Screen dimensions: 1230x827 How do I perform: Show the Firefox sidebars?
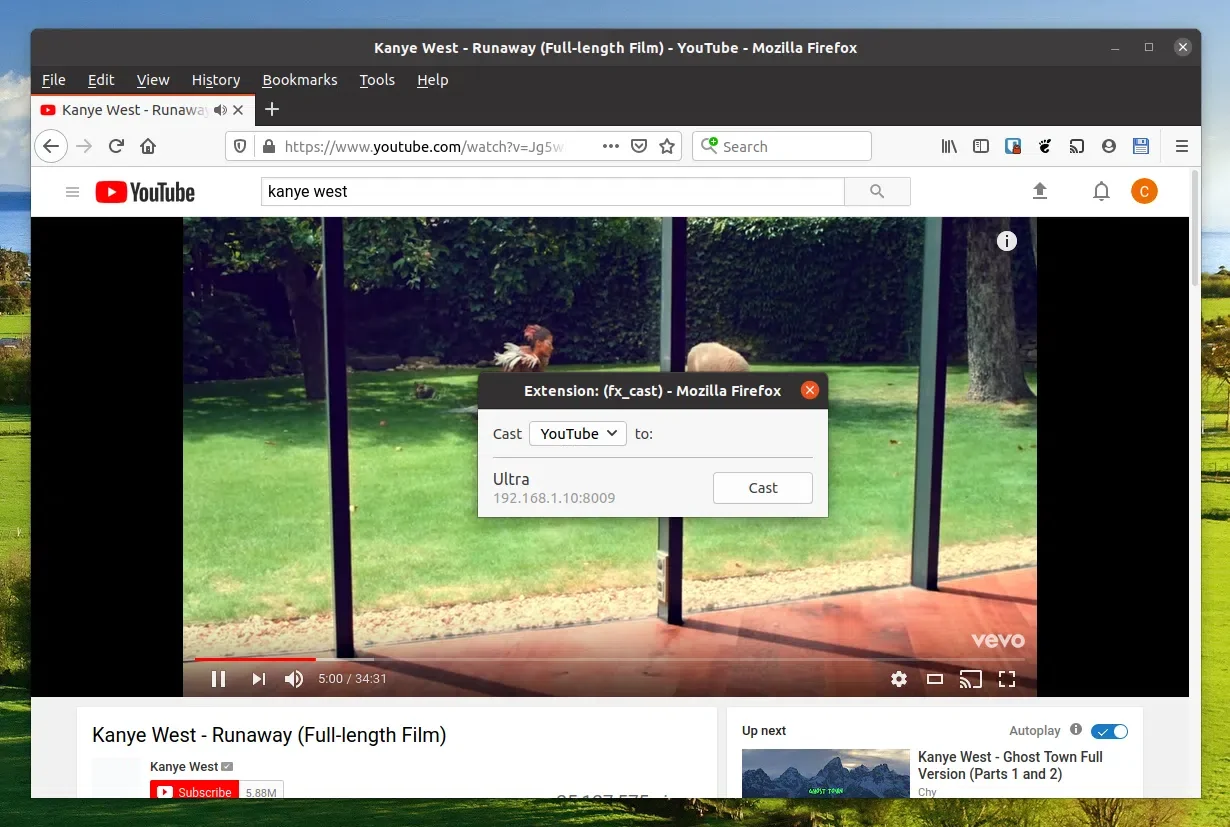[x=981, y=146]
